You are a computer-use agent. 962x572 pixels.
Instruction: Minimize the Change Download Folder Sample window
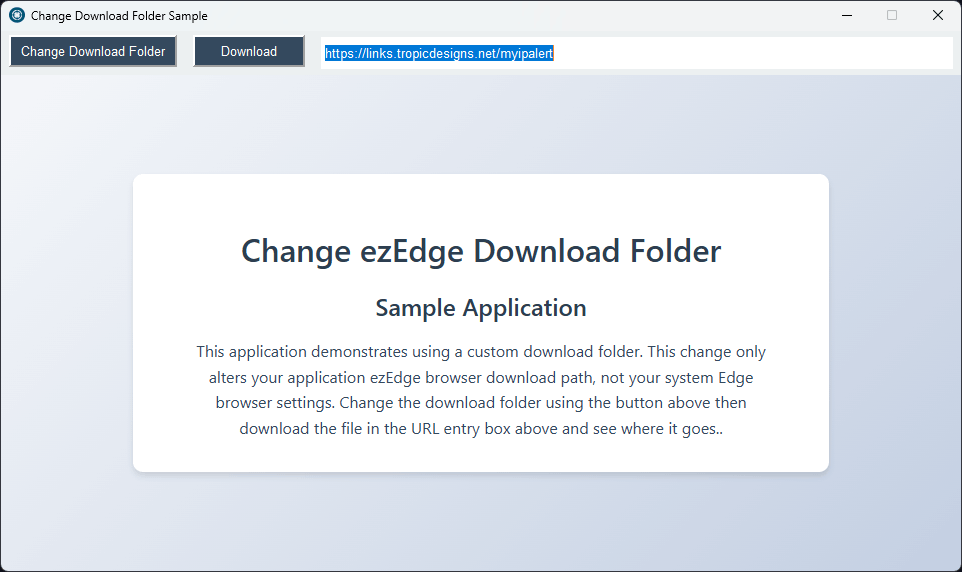[x=847, y=15]
